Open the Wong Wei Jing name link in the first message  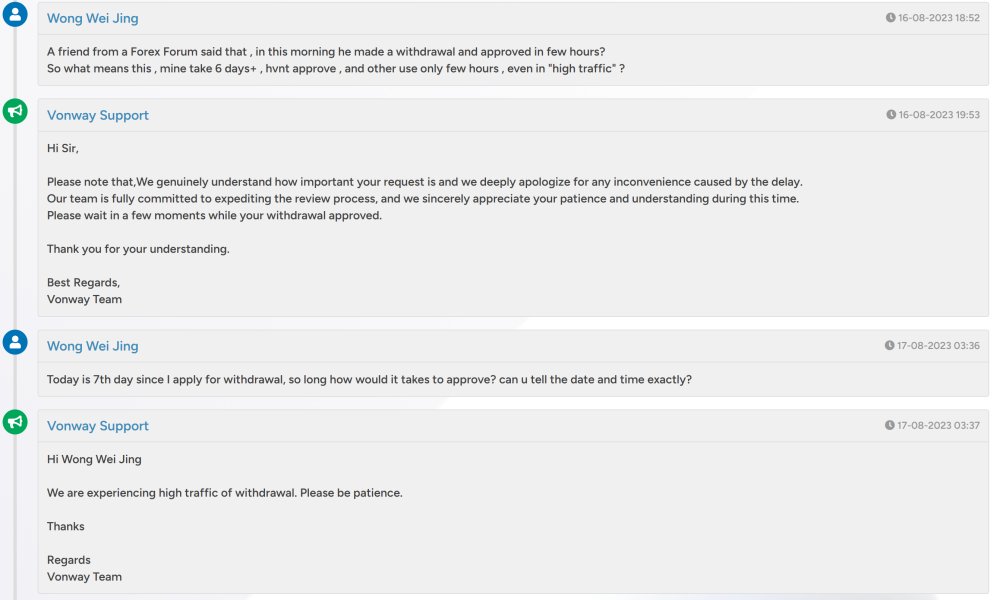click(92, 18)
